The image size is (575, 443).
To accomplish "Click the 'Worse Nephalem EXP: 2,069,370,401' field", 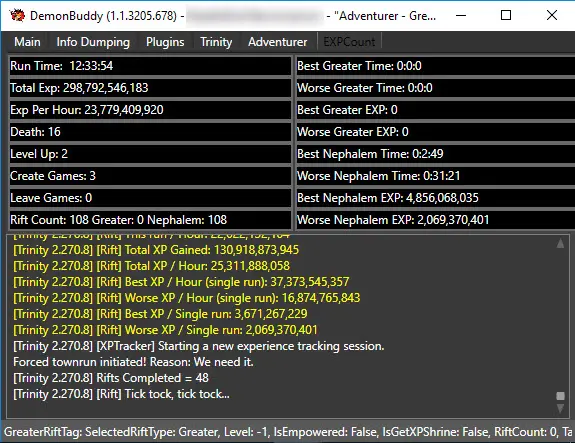I will 436,220.
